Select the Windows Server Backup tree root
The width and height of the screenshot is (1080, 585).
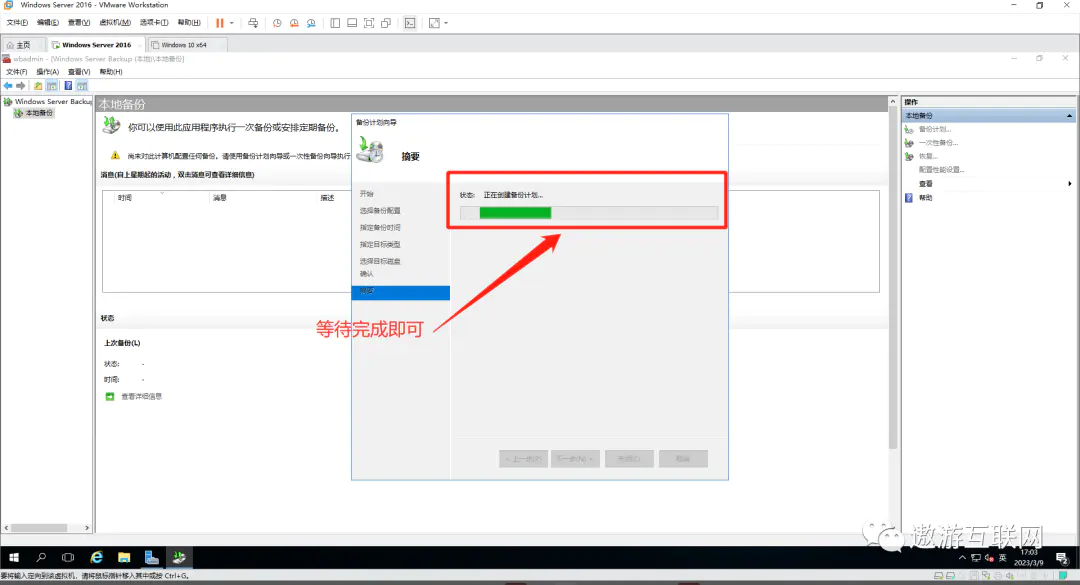pos(53,101)
